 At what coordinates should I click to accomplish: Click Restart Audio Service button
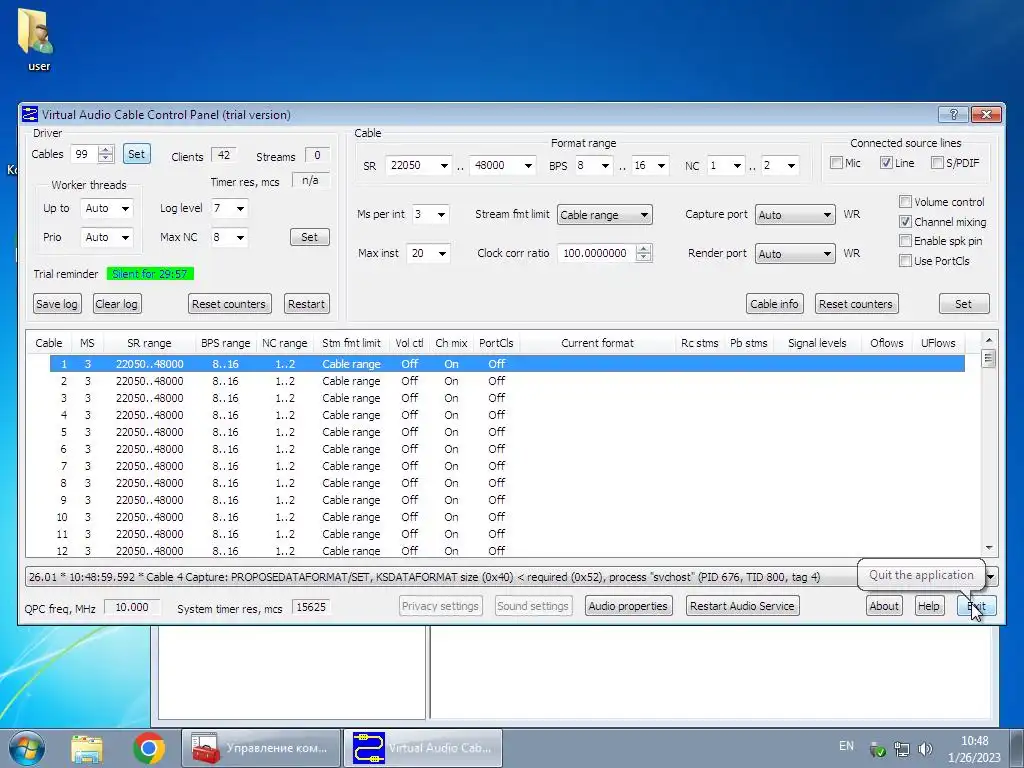coord(742,606)
